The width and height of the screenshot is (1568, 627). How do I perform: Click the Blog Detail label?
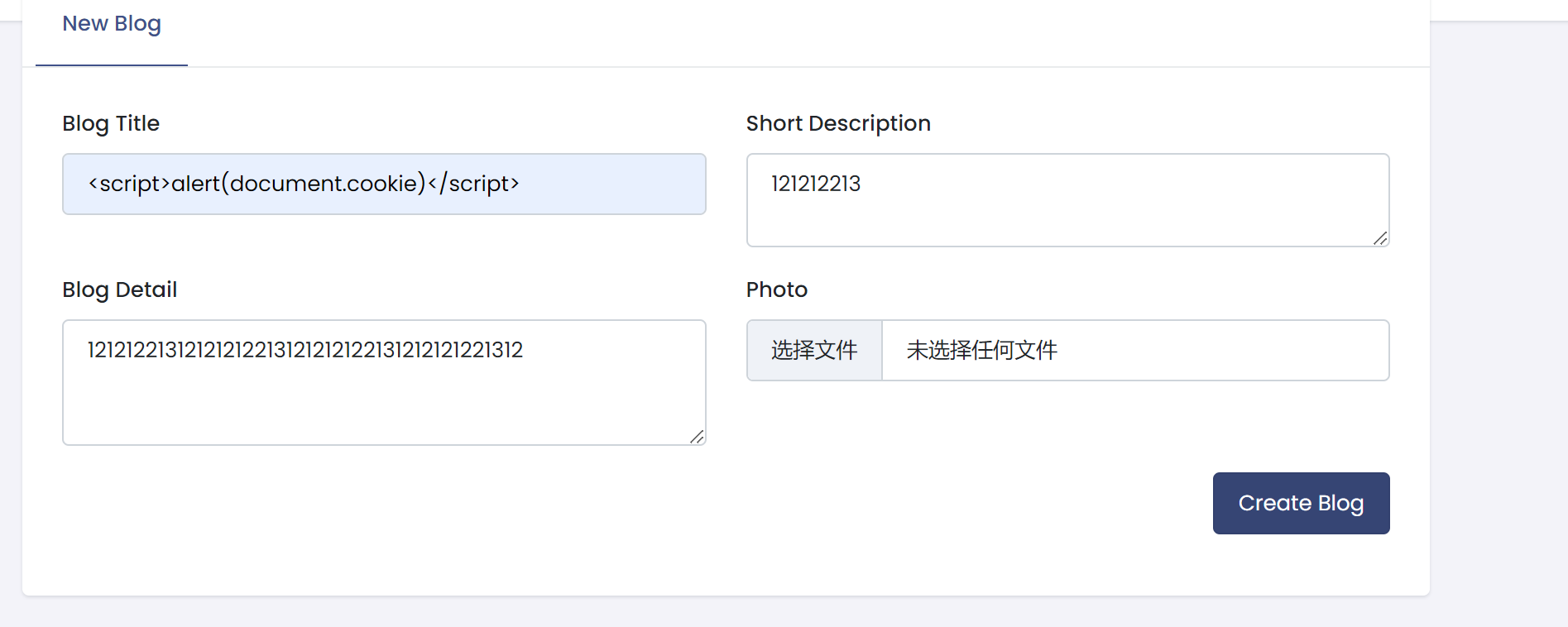point(119,290)
